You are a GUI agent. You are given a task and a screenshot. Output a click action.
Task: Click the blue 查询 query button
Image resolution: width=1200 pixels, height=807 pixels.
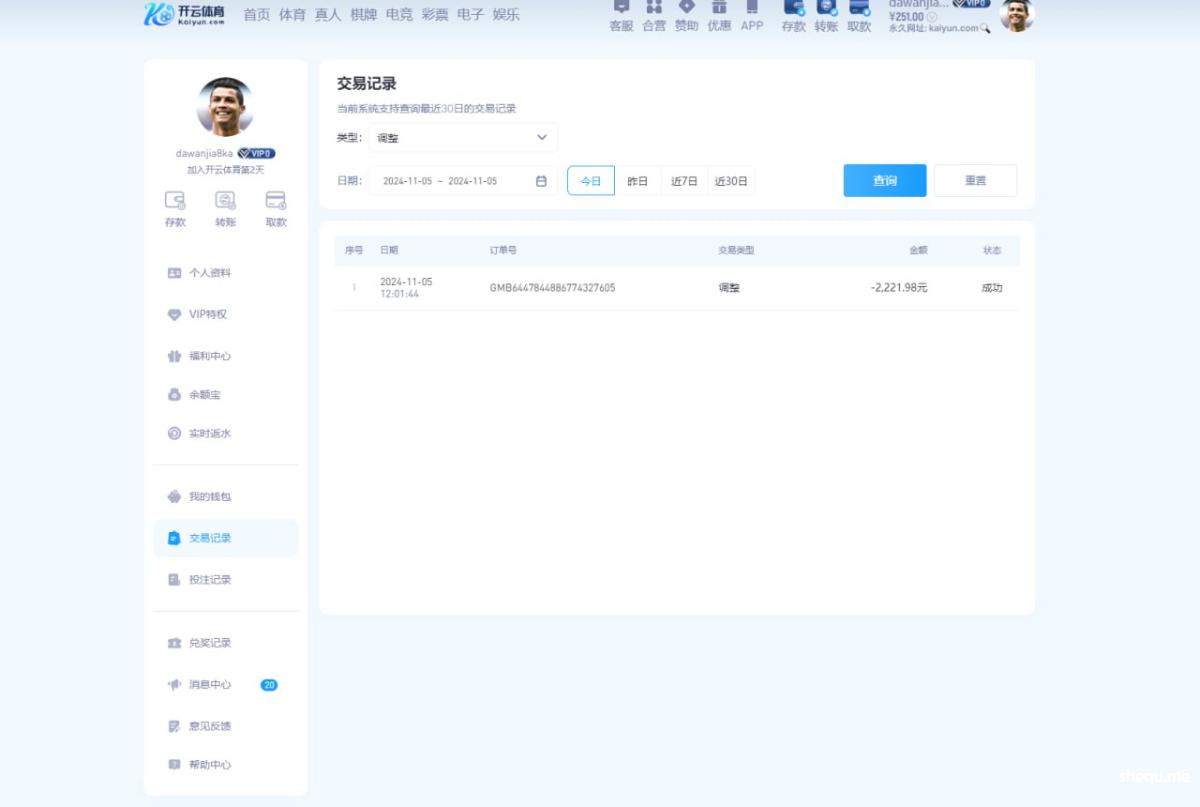[x=884, y=180]
